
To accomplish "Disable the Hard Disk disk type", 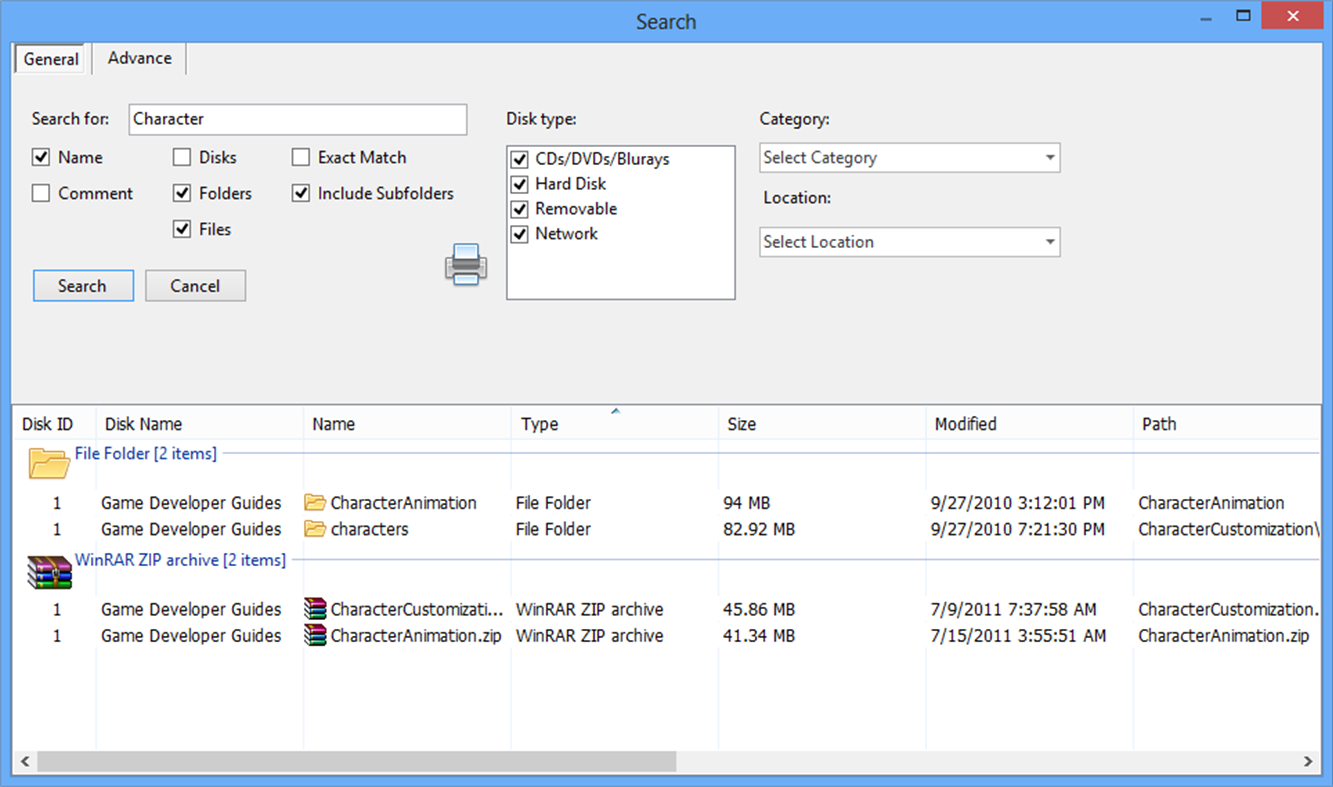I will [x=520, y=184].
